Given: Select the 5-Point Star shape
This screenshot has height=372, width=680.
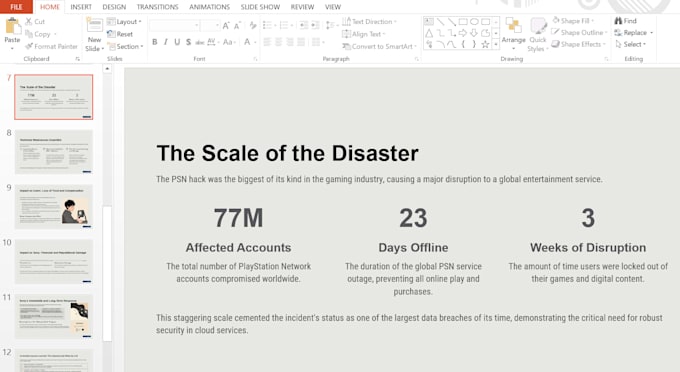Looking at the screenshot, I should pyautogui.click(x=486, y=44).
